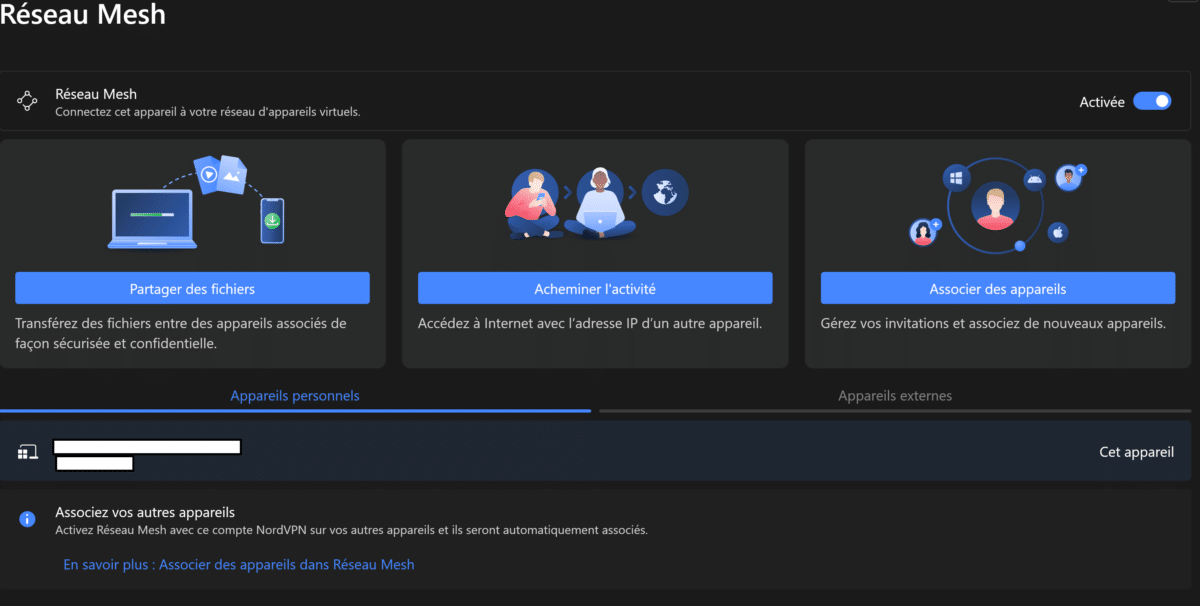
Task: Toggle the Réseau Mesh Activée switch
Action: [x=1152, y=101]
